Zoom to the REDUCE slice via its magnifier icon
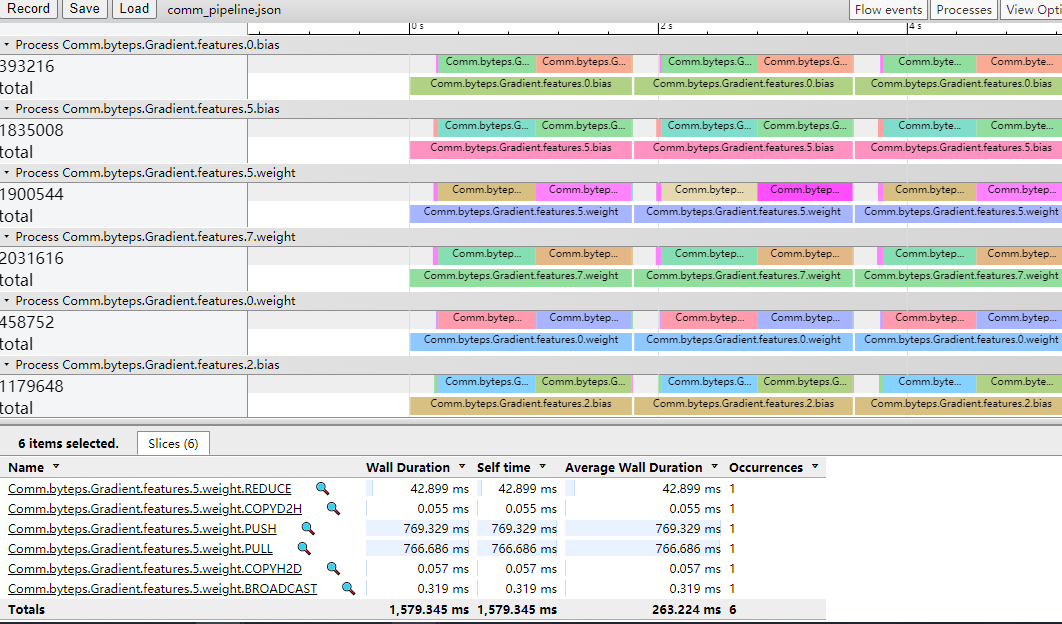The height and width of the screenshot is (624, 1062). (x=323, y=489)
